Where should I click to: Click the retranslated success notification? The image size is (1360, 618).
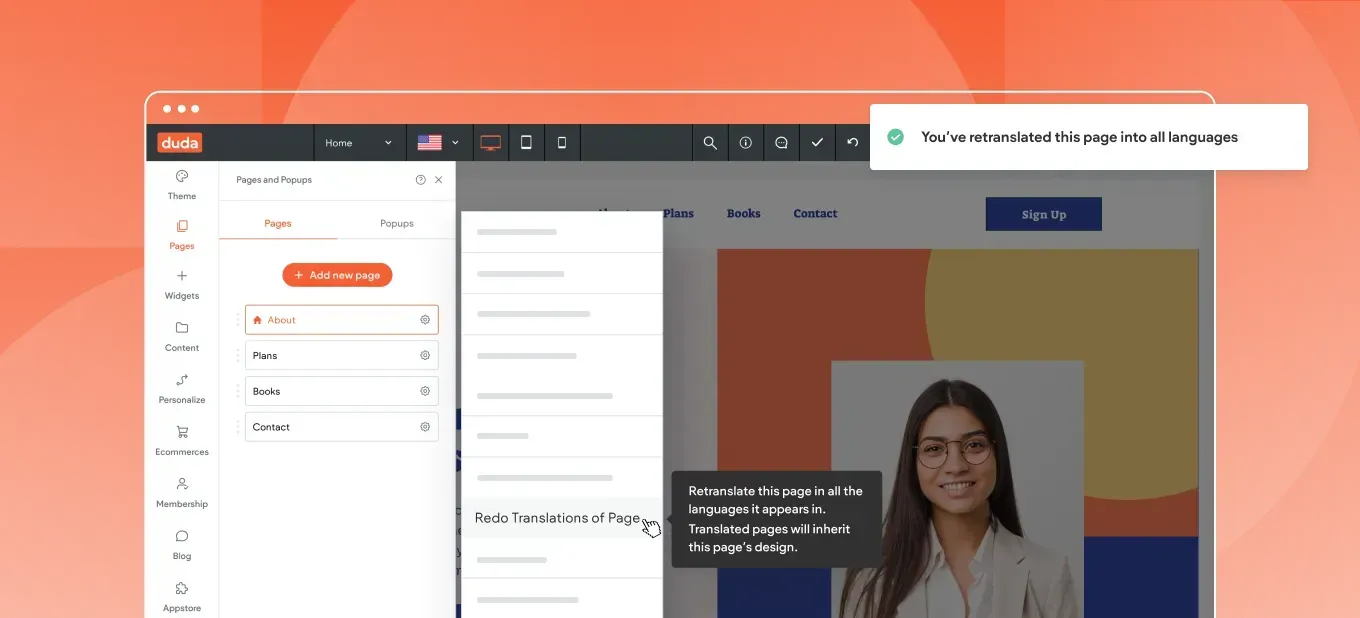click(x=1088, y=137)
